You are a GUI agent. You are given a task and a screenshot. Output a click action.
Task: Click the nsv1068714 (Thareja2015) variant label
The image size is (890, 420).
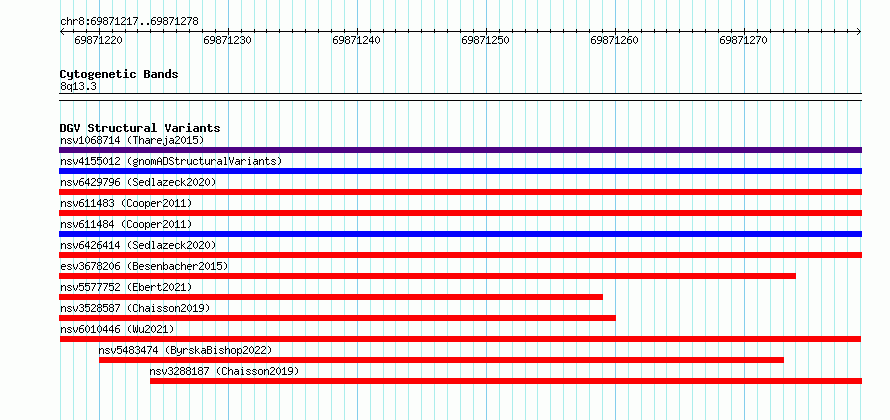tap(132, 140)
